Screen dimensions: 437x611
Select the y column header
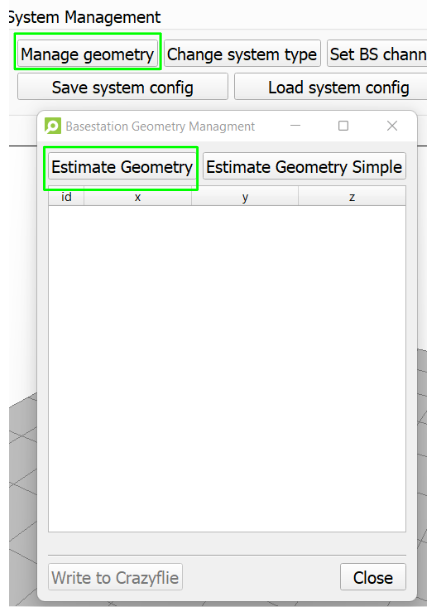tap(245, 197)
